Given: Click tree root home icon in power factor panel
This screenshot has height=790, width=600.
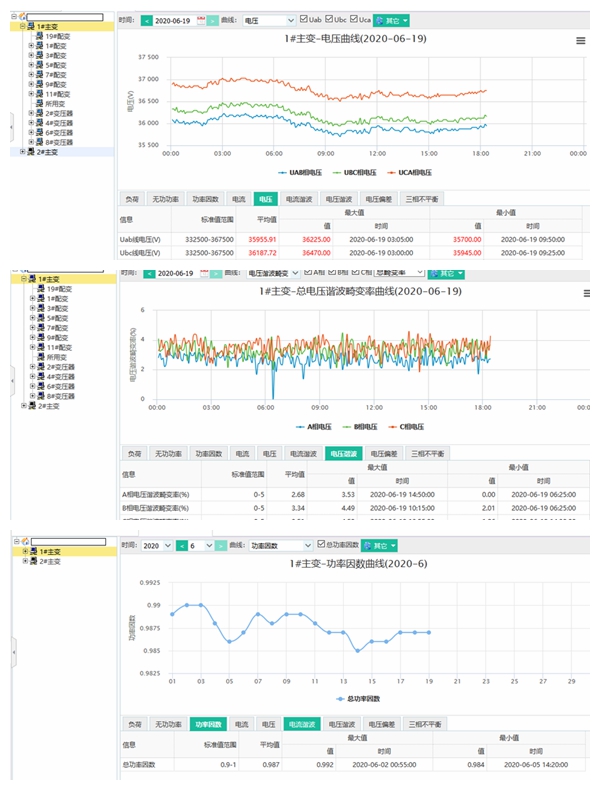Looking at the screenshot, I should 25,542.
